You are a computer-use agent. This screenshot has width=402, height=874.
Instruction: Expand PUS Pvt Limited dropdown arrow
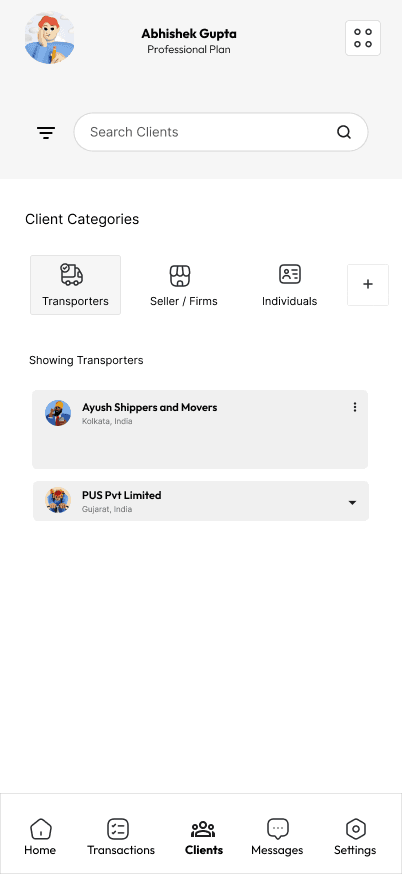coord(352,502)
